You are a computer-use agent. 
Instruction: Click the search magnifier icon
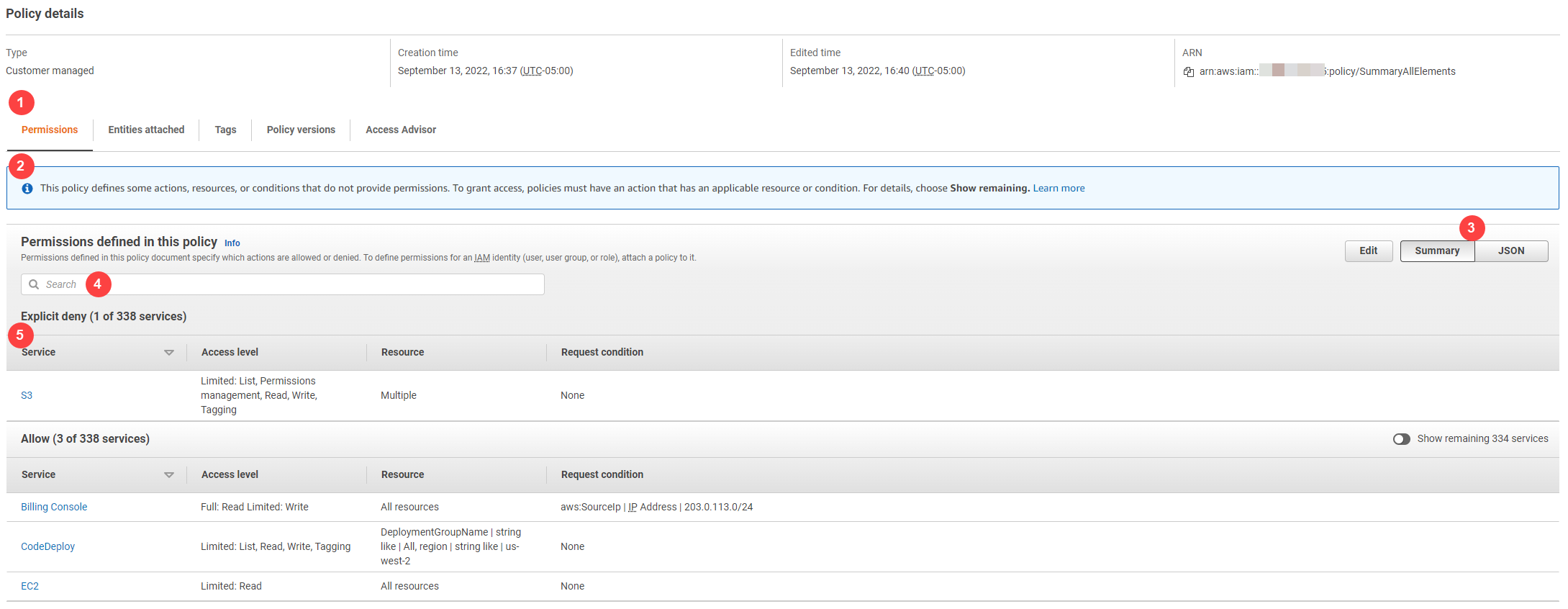click(x=34, y=284)
